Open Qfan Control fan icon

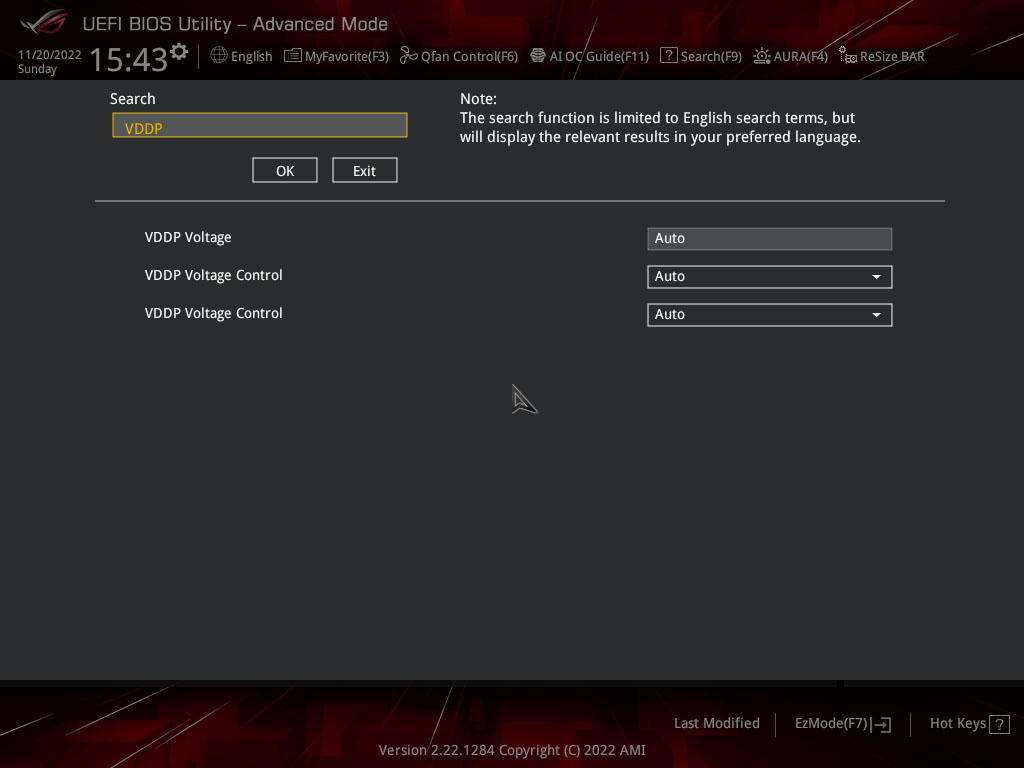[x=409, y=56]
